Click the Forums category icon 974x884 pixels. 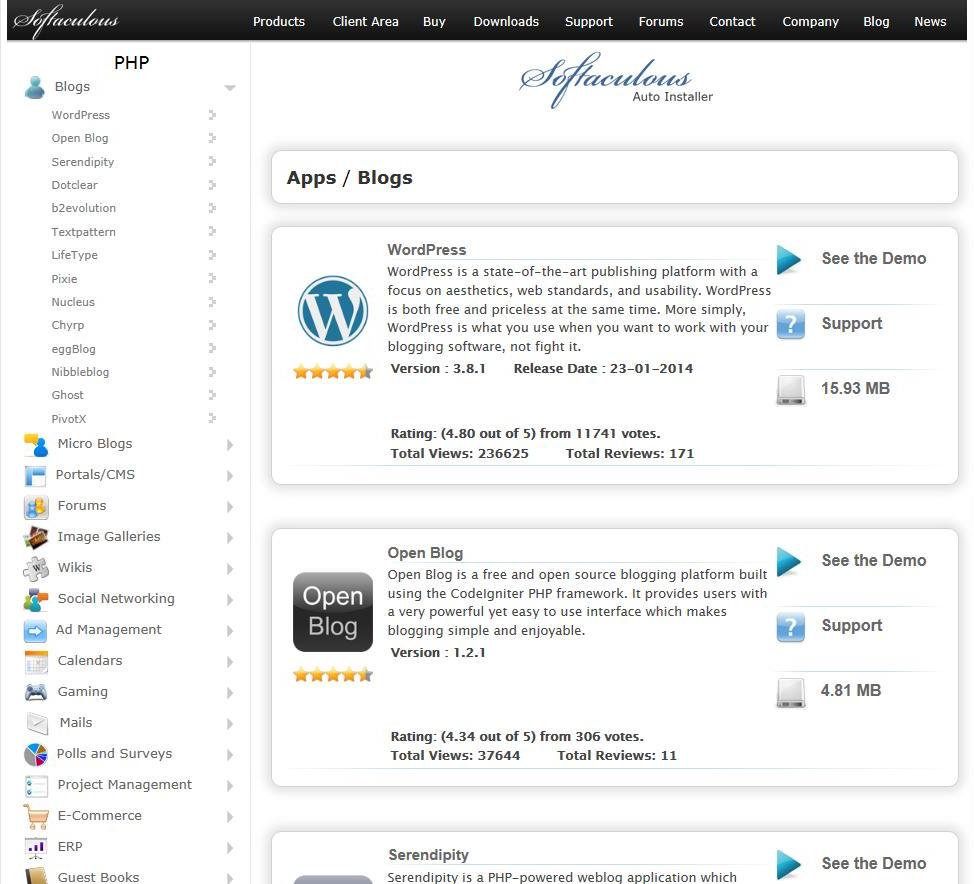click(36, 507)
